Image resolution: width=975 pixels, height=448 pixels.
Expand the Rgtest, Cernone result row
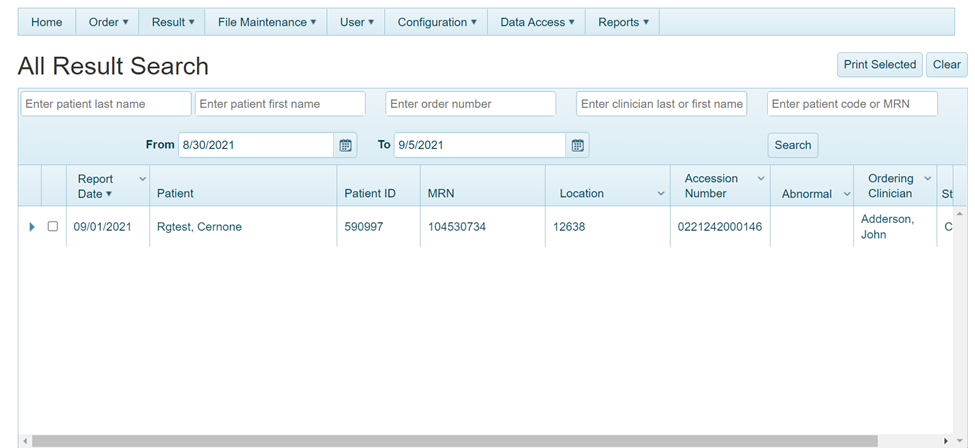coord(32,227)
